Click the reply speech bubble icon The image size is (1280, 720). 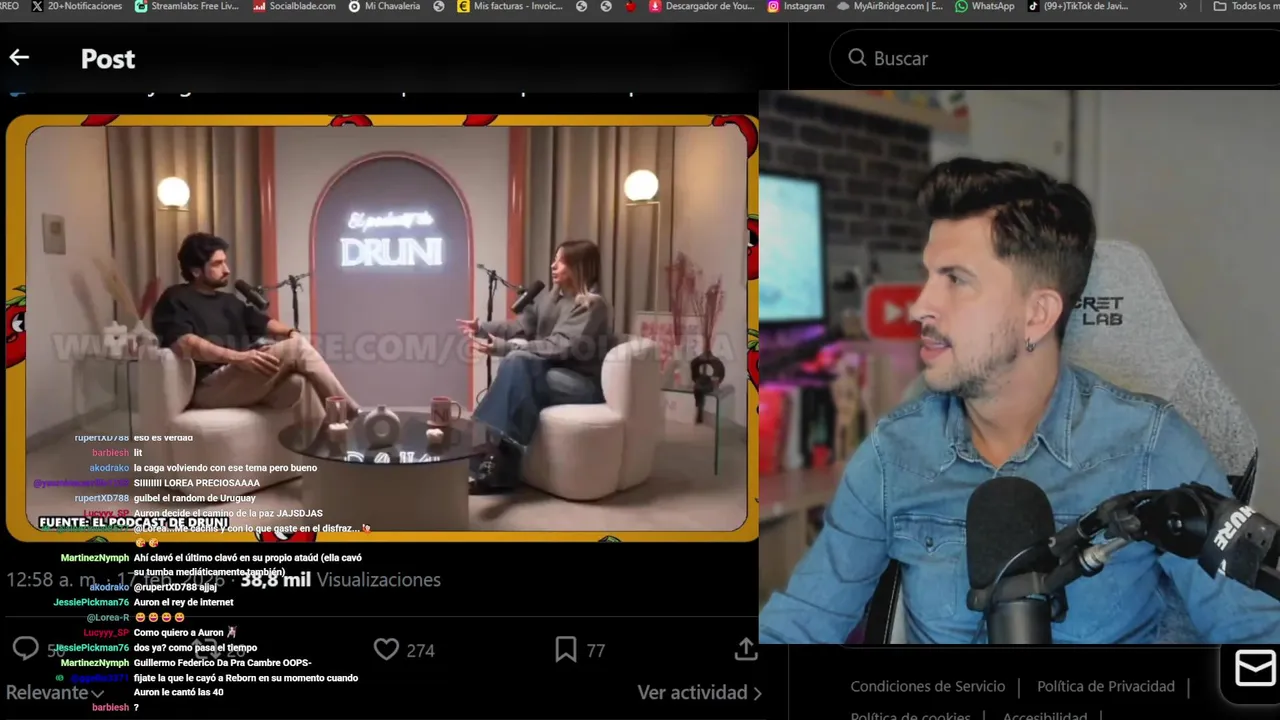pos(25,649)
